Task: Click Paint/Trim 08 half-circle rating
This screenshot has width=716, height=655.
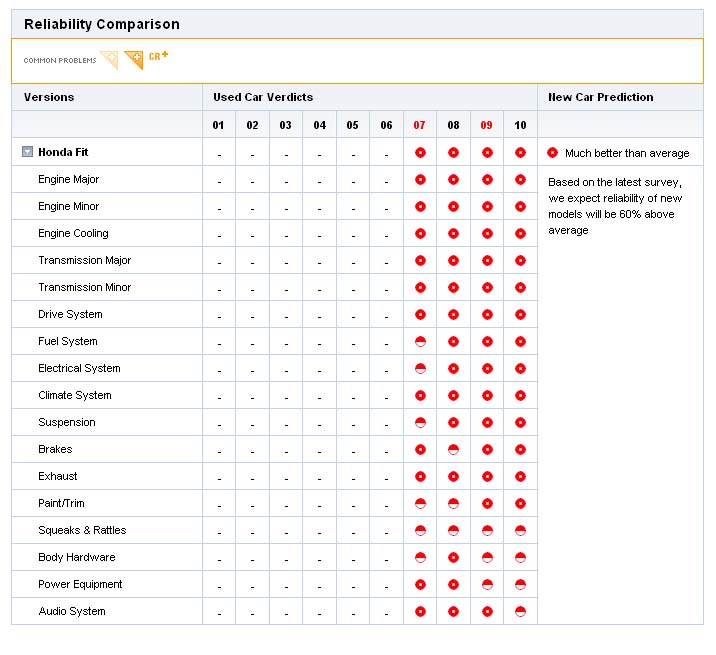Action: [x=453, y=503]
